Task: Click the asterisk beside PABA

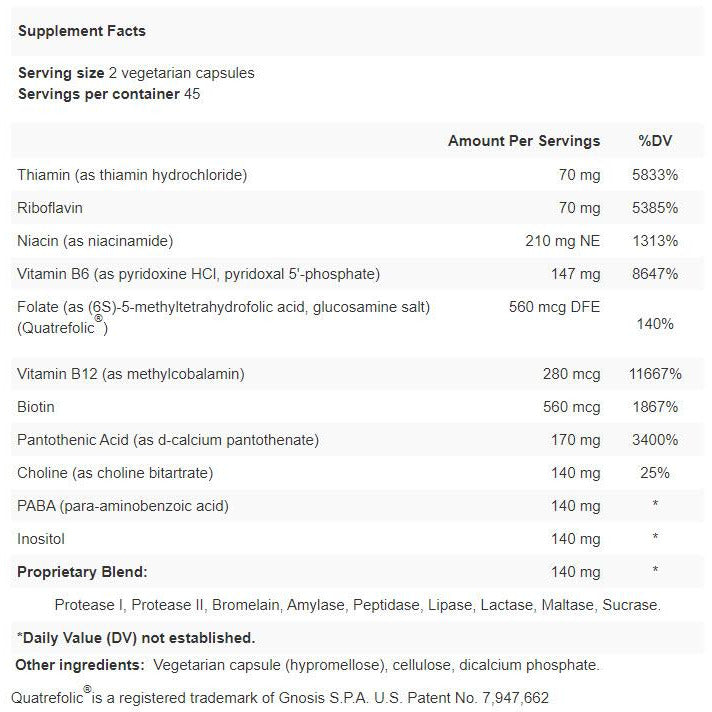Action: 655,504
